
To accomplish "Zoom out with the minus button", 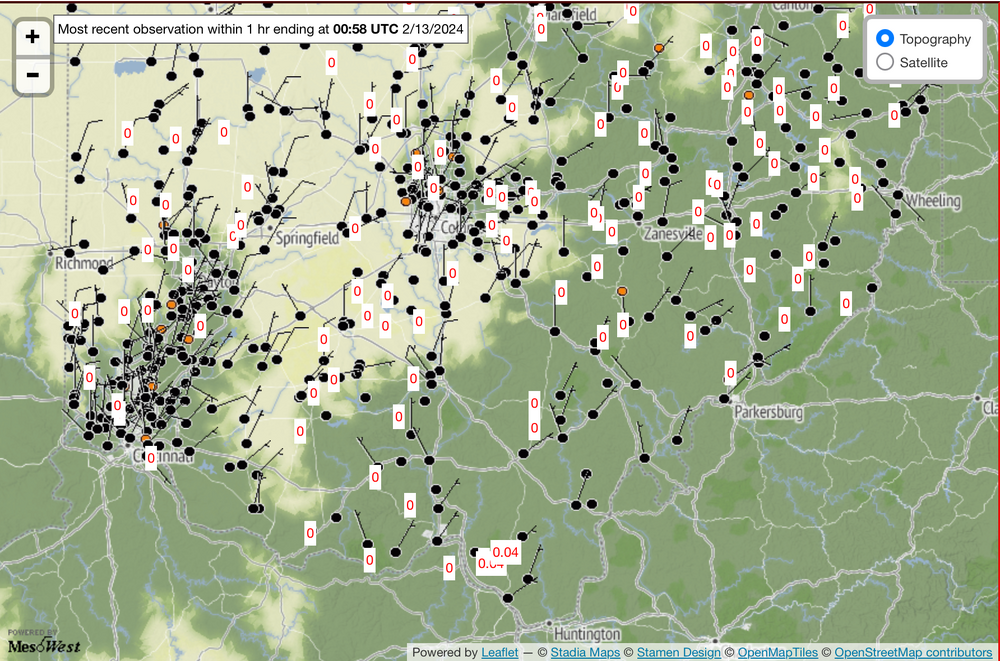I will pyautogui.click(x=33, y=75).
